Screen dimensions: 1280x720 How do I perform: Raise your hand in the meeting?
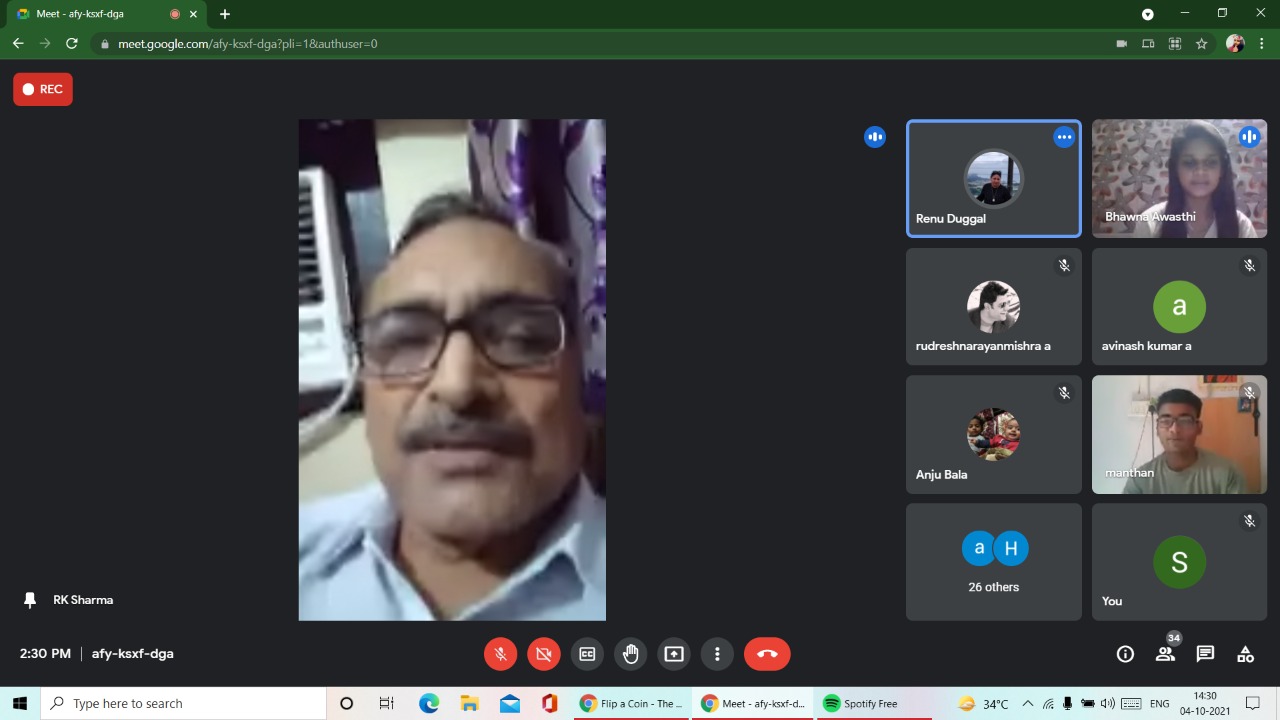point(630,654)
